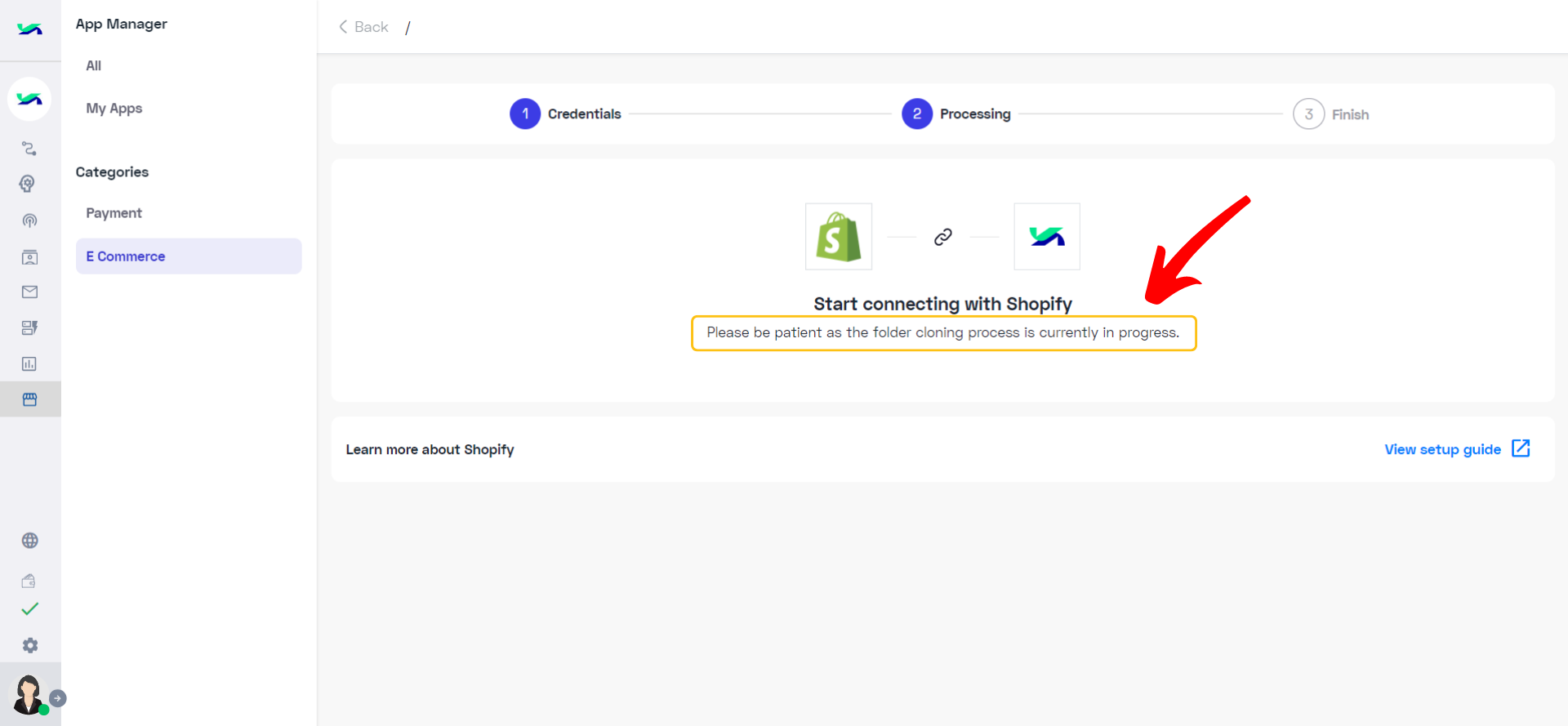Click step 2 Processing circle

(x=917, y=114)
